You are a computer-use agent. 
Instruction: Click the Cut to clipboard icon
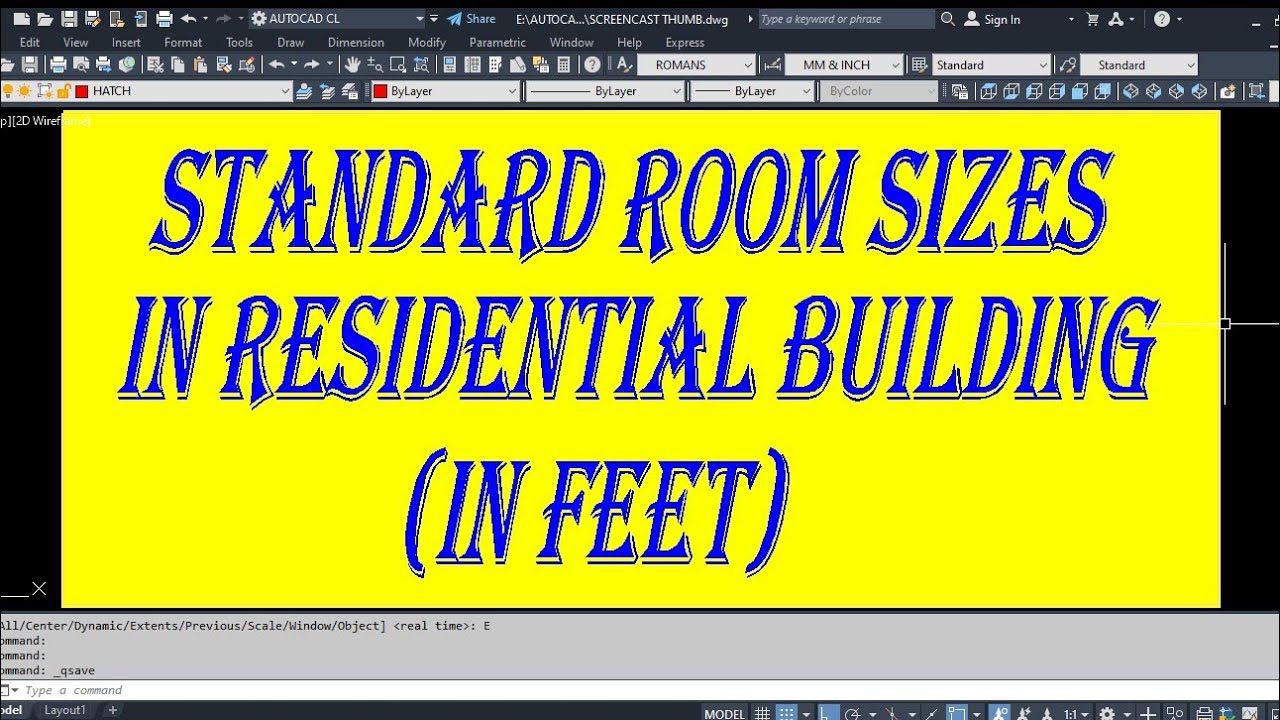point(155,65)
